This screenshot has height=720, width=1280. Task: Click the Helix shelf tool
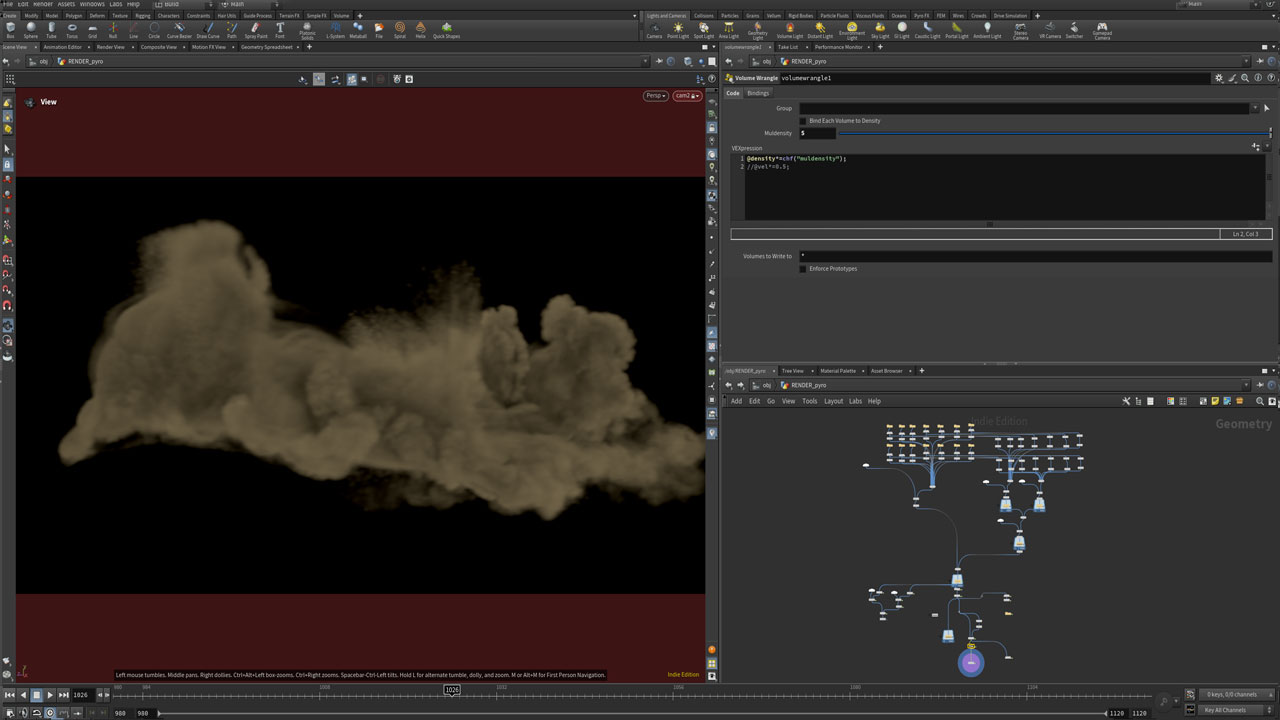(x=420, y=29)
